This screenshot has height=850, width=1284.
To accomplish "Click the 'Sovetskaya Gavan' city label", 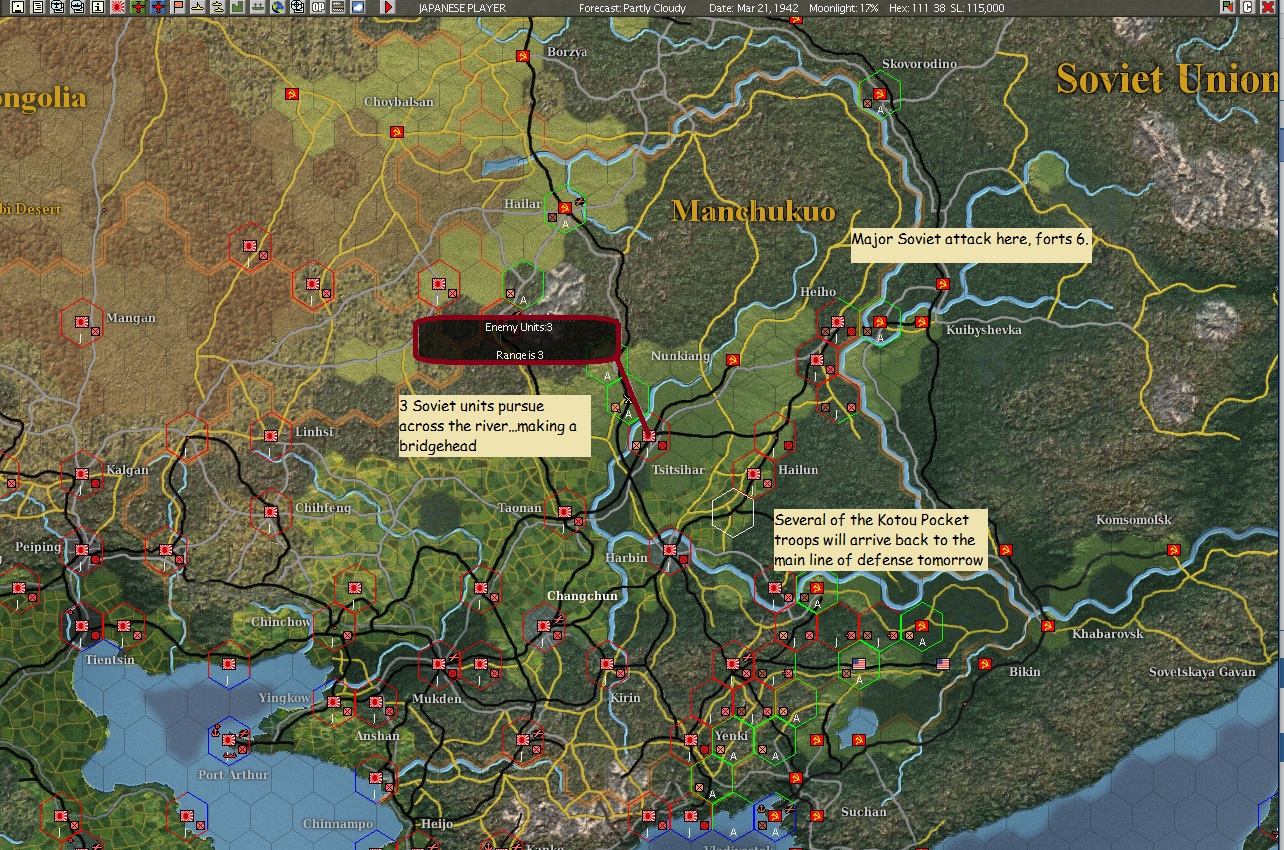I will 1202,672.
